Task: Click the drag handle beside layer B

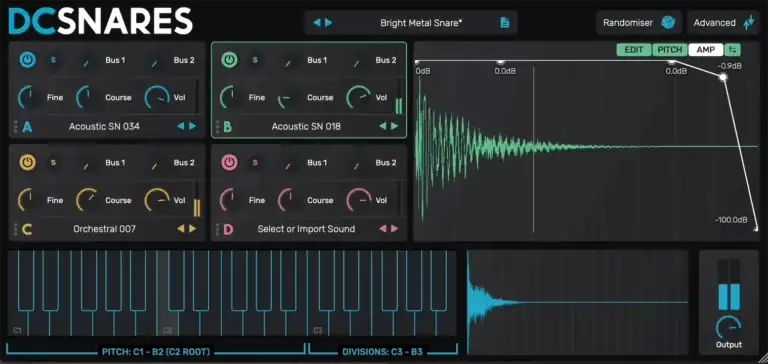Action: [x=217, y=127]
